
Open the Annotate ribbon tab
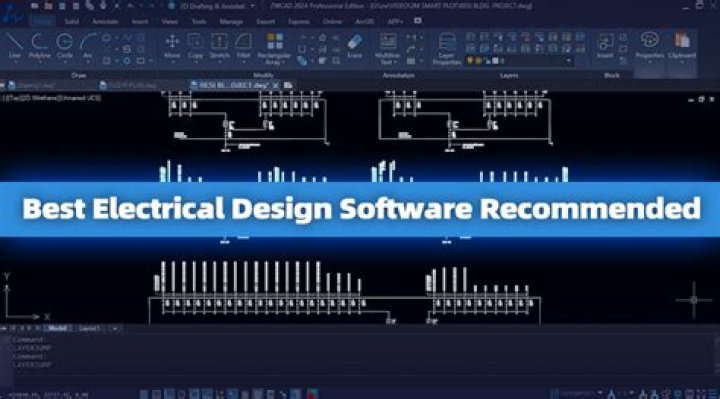(x=105, y=21)
